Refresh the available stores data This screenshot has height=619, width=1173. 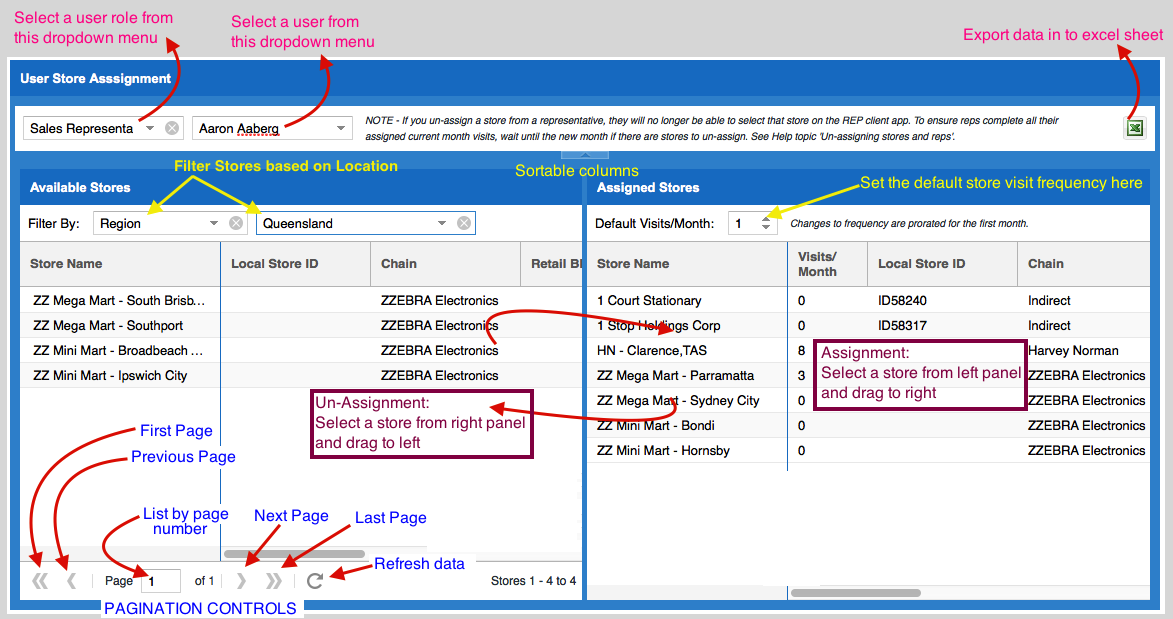click(315, 581)
